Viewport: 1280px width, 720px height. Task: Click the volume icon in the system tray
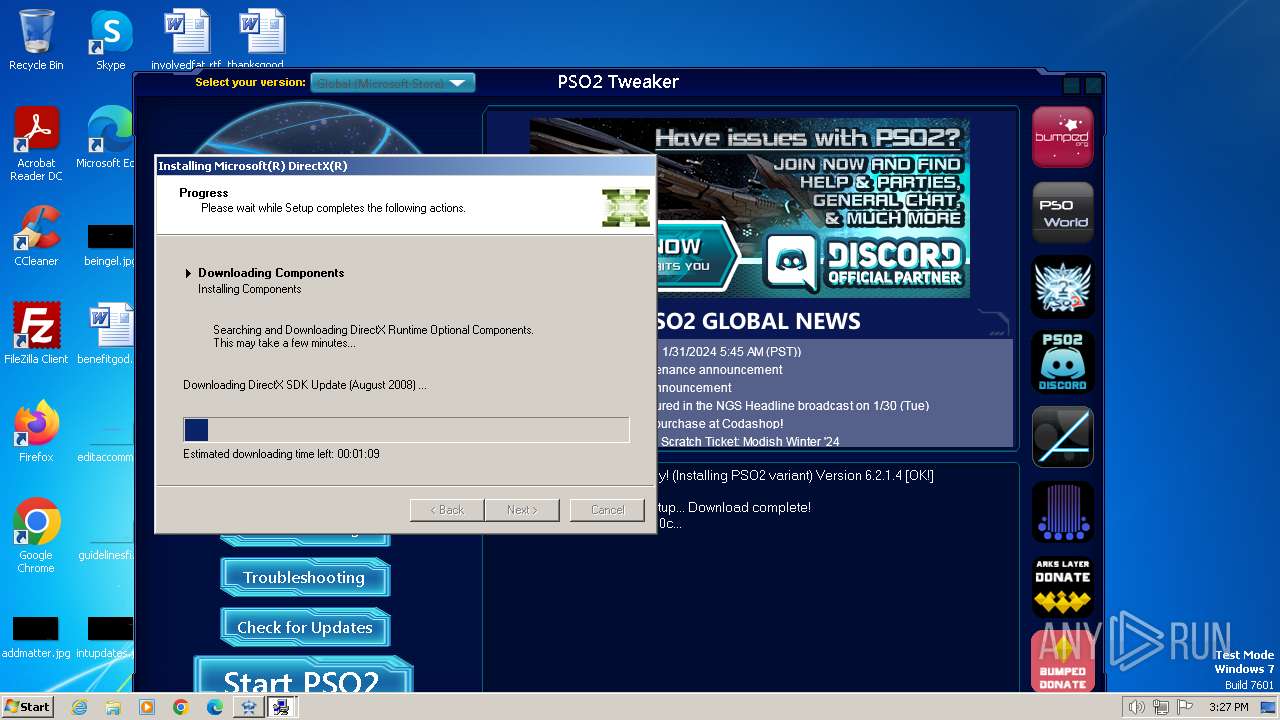coord(1136,707)
